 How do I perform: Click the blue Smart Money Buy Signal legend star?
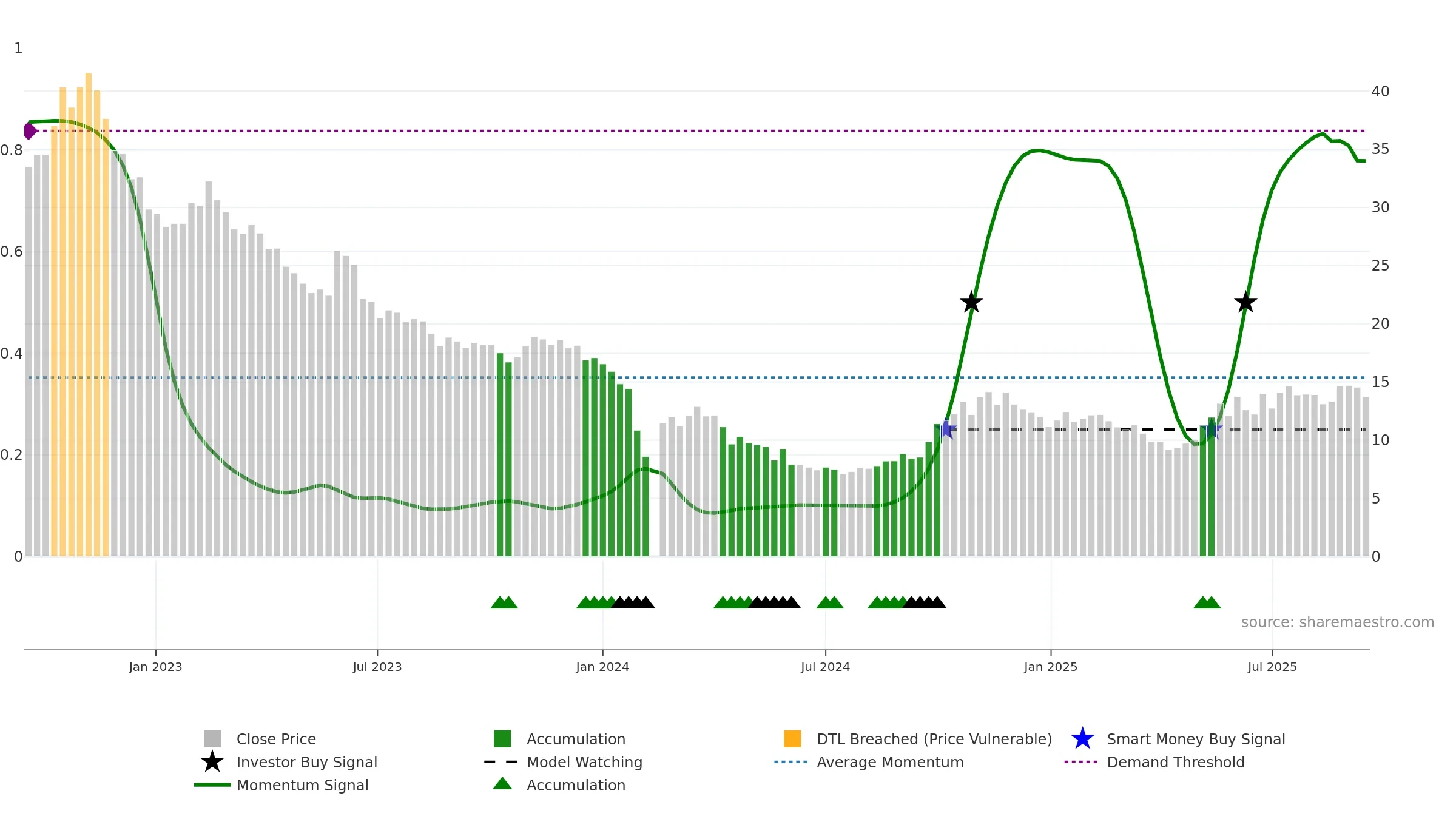[x=1082, y=739]
